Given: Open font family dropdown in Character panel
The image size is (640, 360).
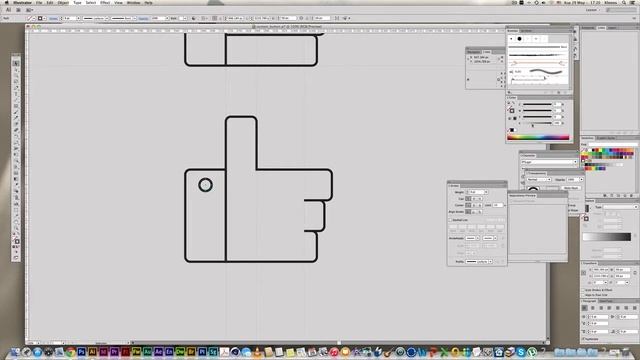Looking at the screenshot, I should point(549,162).
